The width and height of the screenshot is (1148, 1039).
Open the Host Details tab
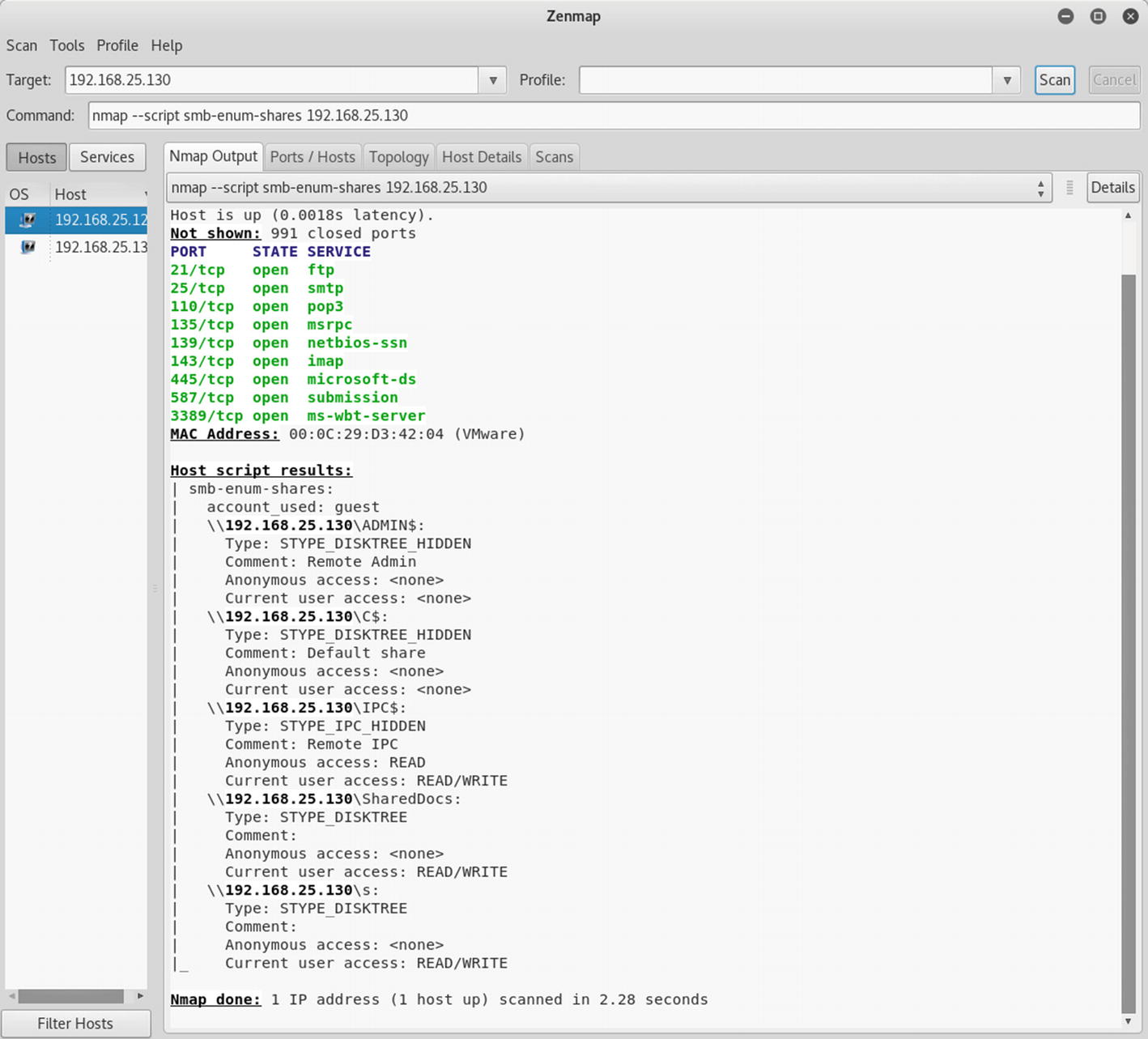coord(482,157)
